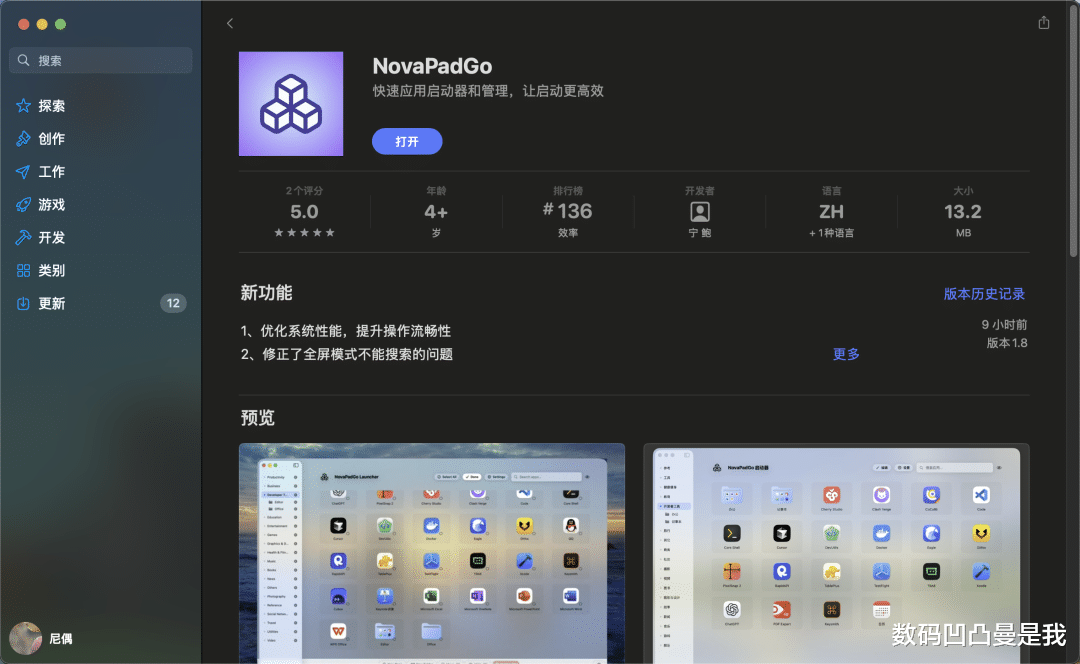Click the #136 ranking value

pos(568,211)
